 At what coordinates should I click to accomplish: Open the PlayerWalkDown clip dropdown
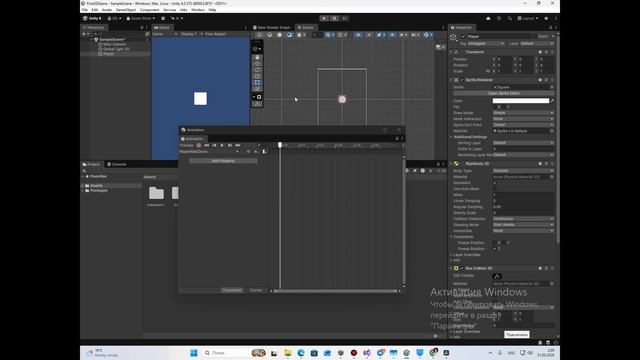click(209, 151)
